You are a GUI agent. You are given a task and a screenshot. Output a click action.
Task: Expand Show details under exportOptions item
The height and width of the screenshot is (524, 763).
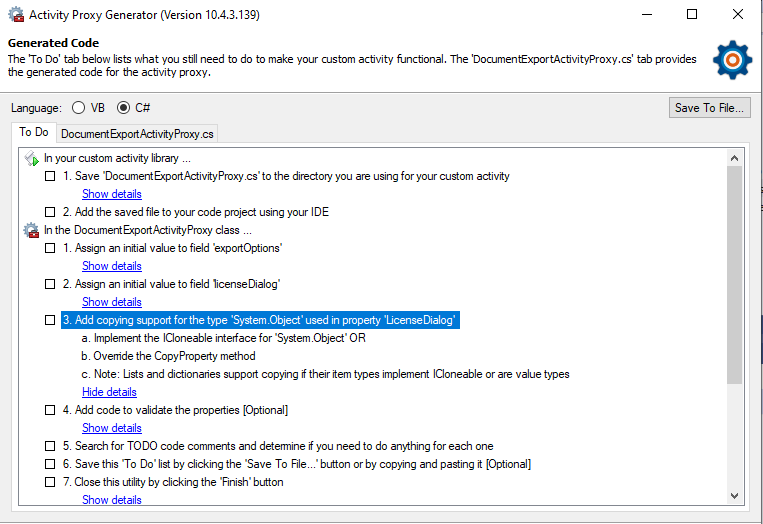pyautogui.click(x=111, y=266)
